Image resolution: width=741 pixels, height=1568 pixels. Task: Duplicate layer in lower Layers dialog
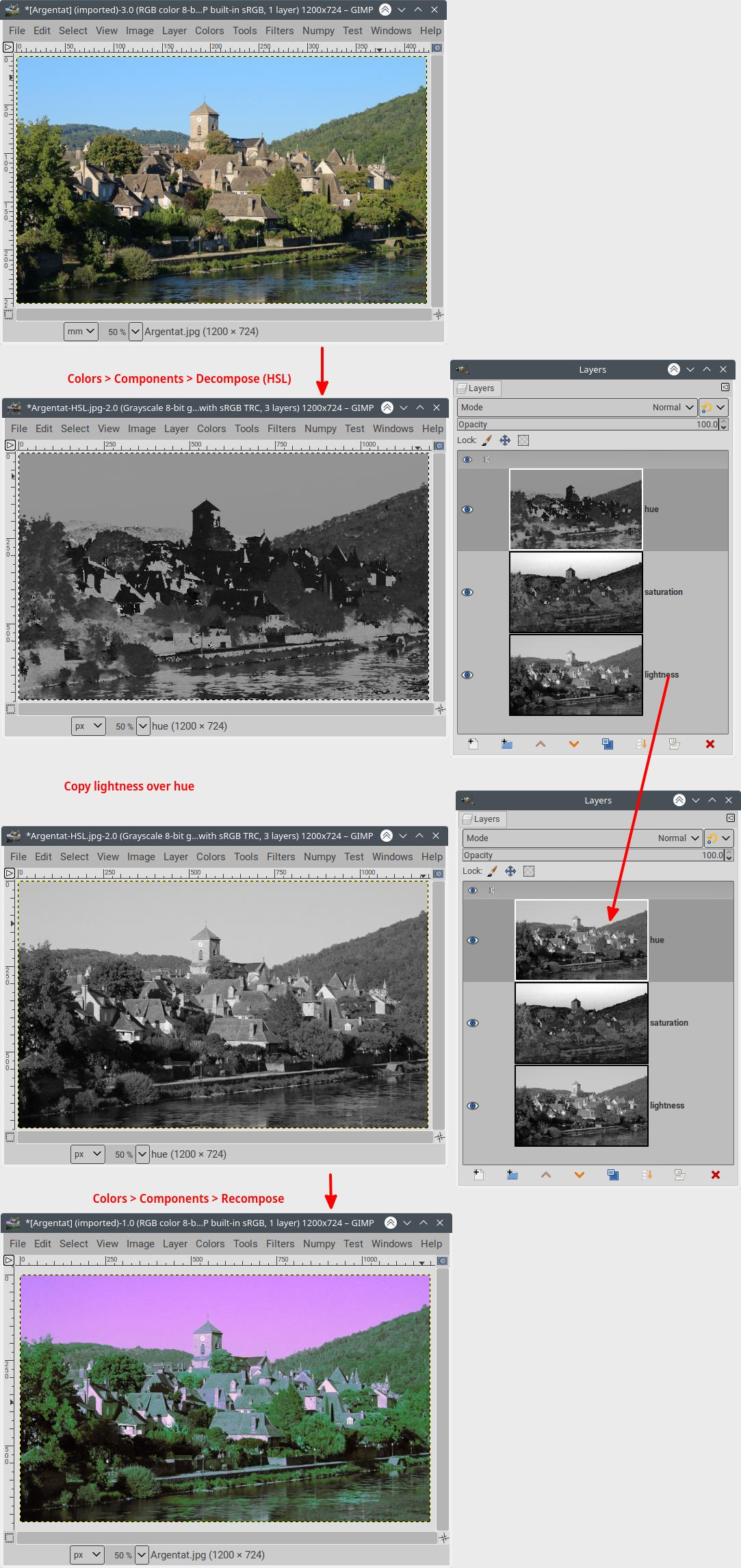[613, 1175]
